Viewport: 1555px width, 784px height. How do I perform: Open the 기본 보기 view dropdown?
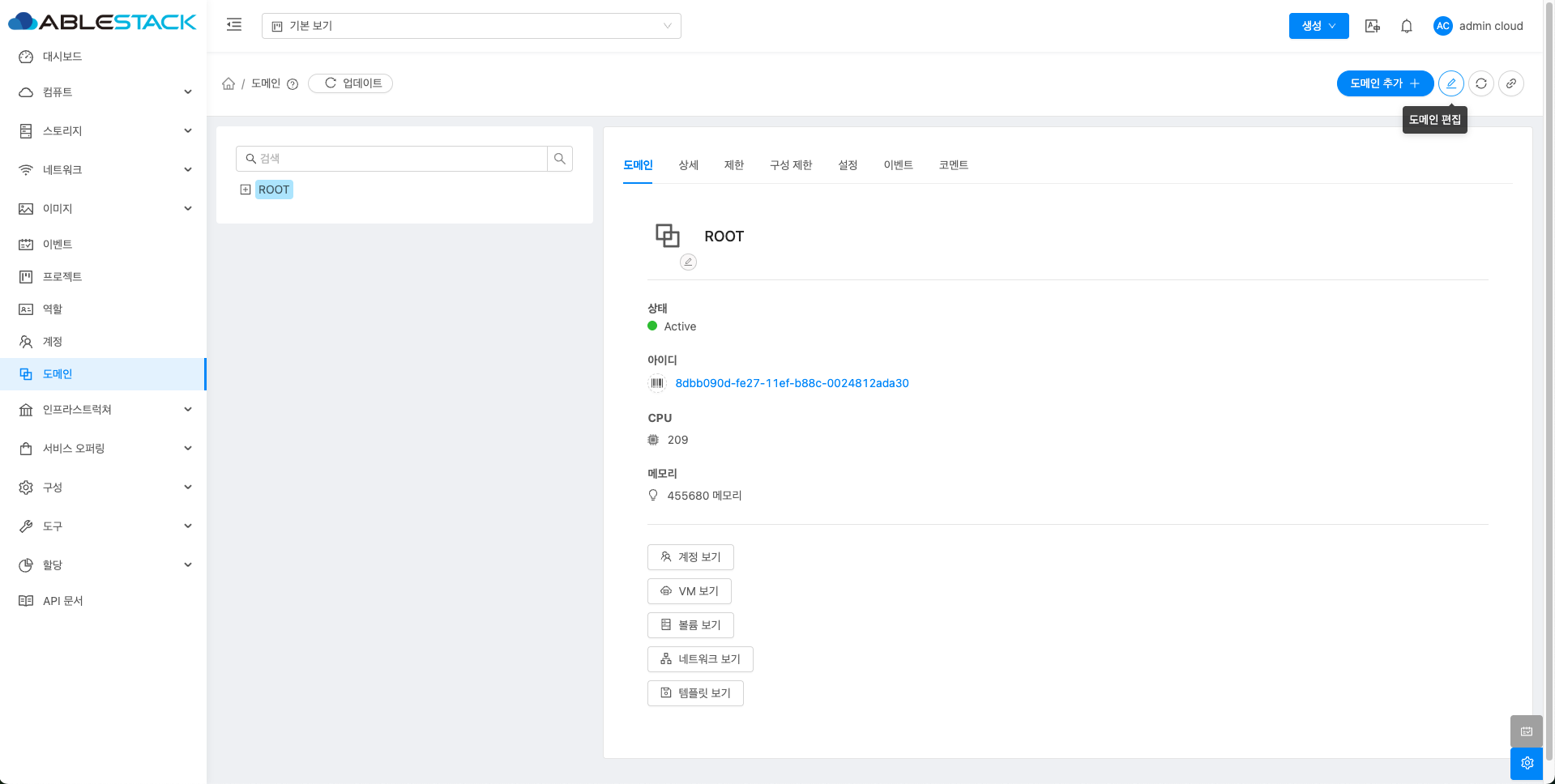(471, 26)
